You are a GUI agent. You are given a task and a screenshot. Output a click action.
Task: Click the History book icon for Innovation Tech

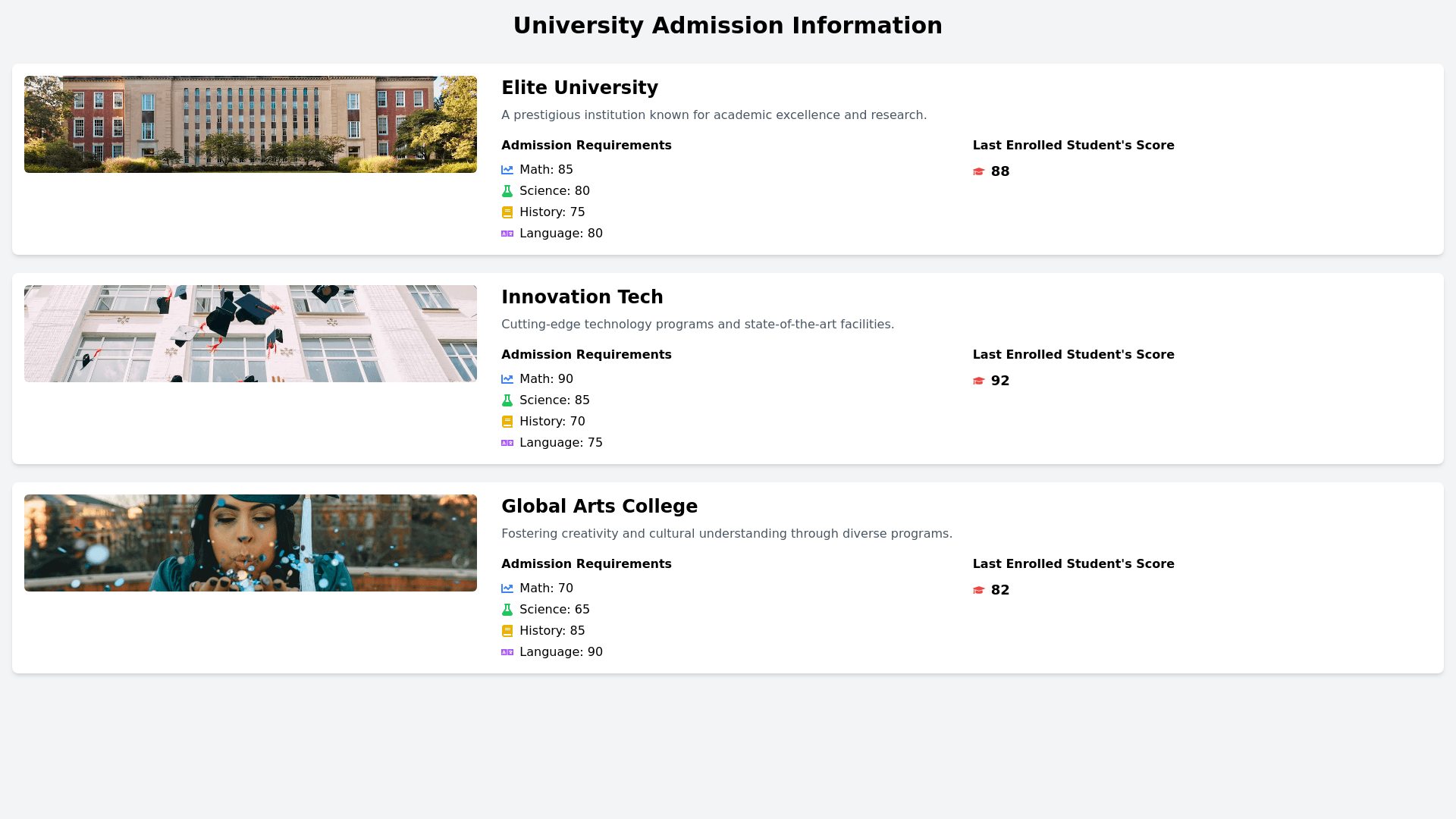coord(507,422)
